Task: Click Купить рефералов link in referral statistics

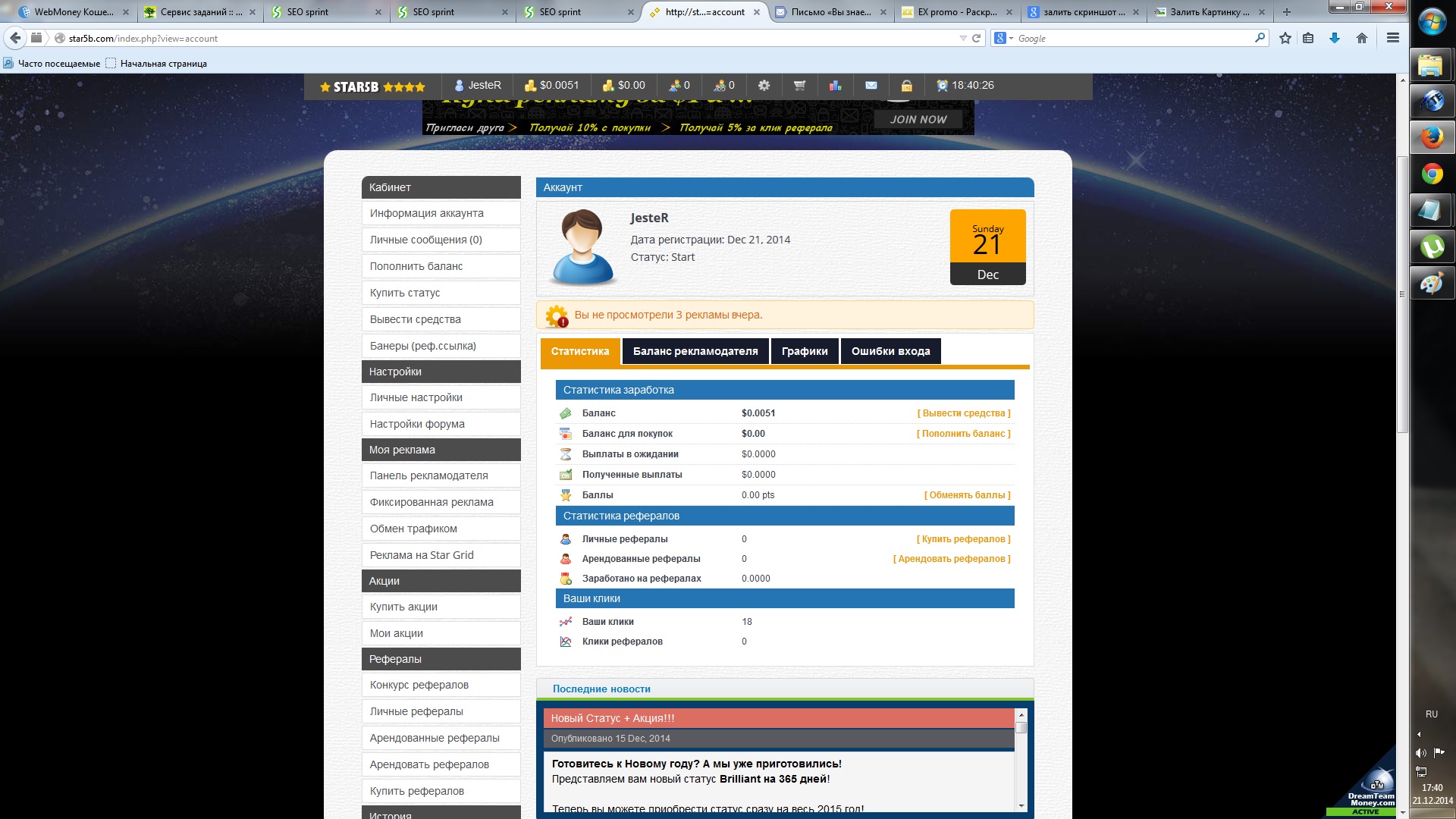Action: (963, 539)
